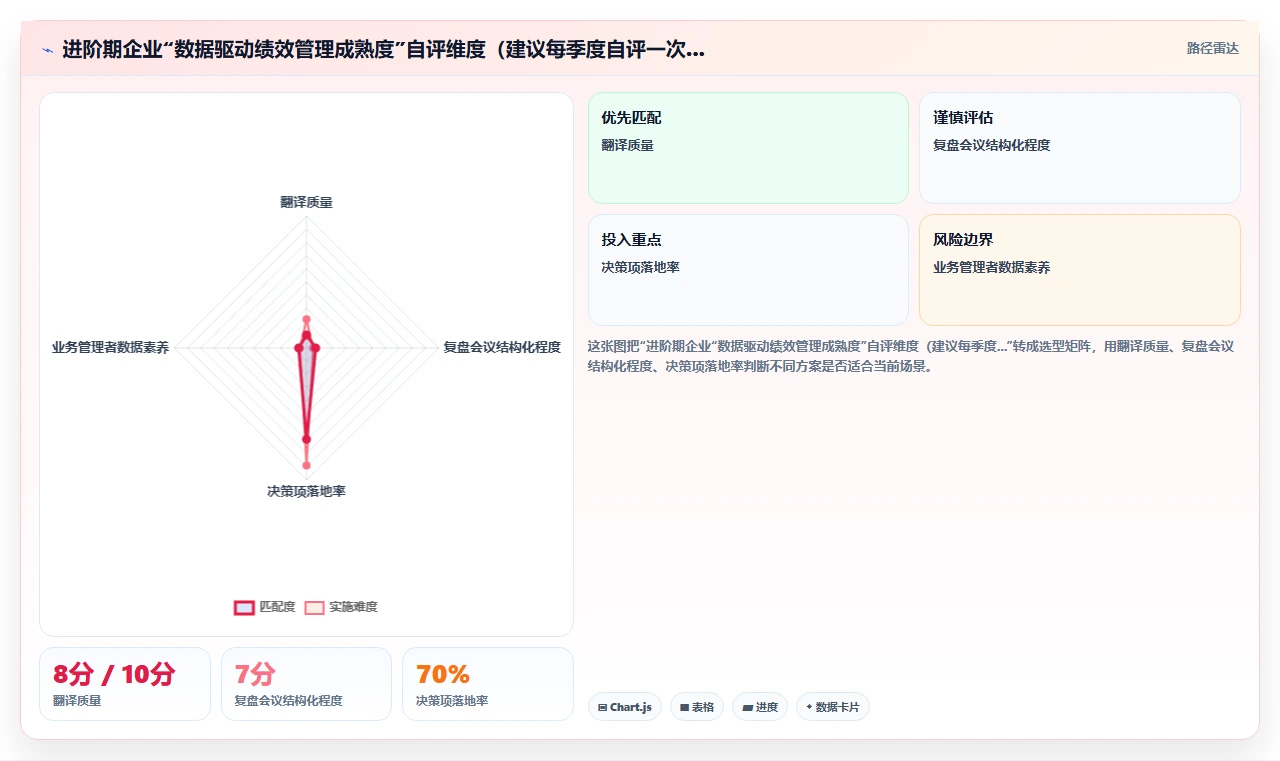
Task: Toggle the 匹配度 legend swatch
Action: click(x=244, y=607)
